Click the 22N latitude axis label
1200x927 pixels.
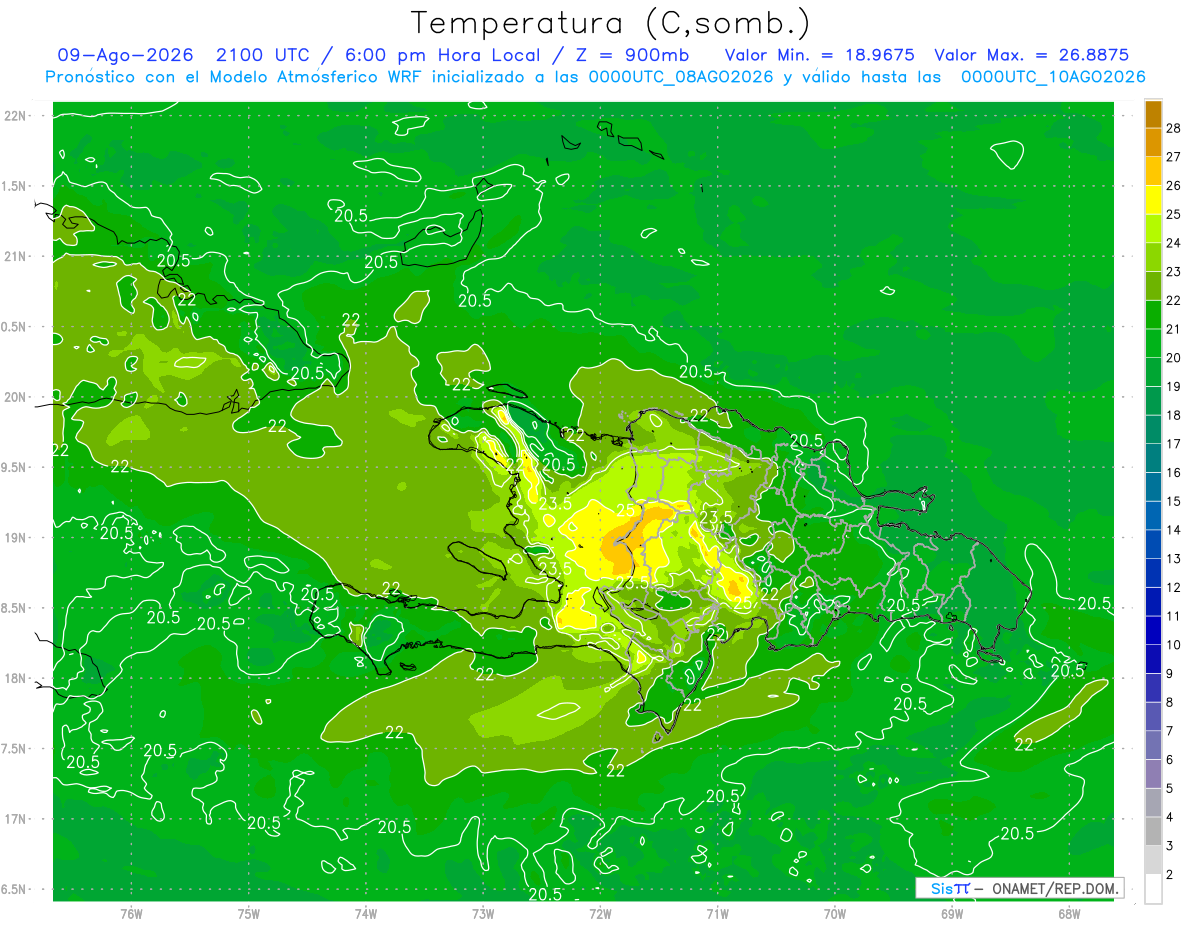(x=16, y=116)
